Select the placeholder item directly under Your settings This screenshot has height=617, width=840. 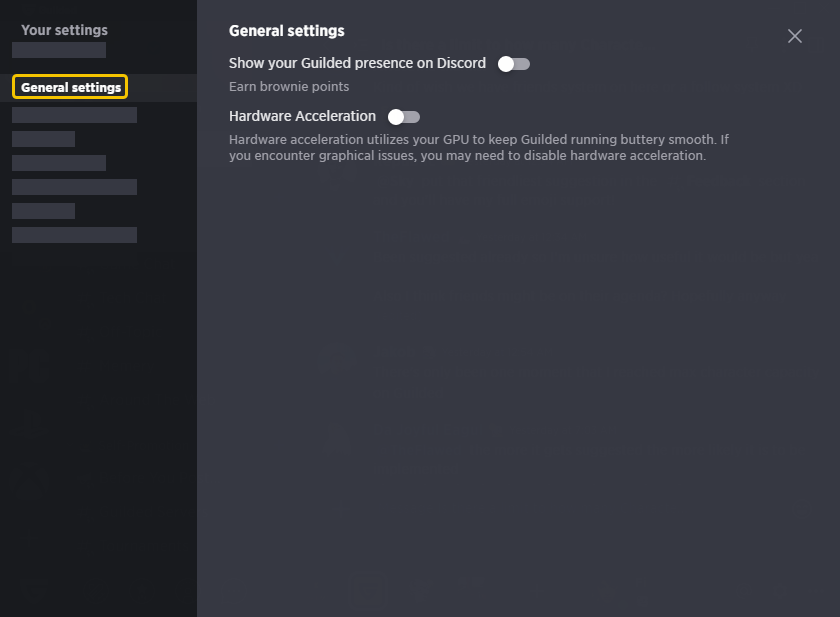click(59, 50)
